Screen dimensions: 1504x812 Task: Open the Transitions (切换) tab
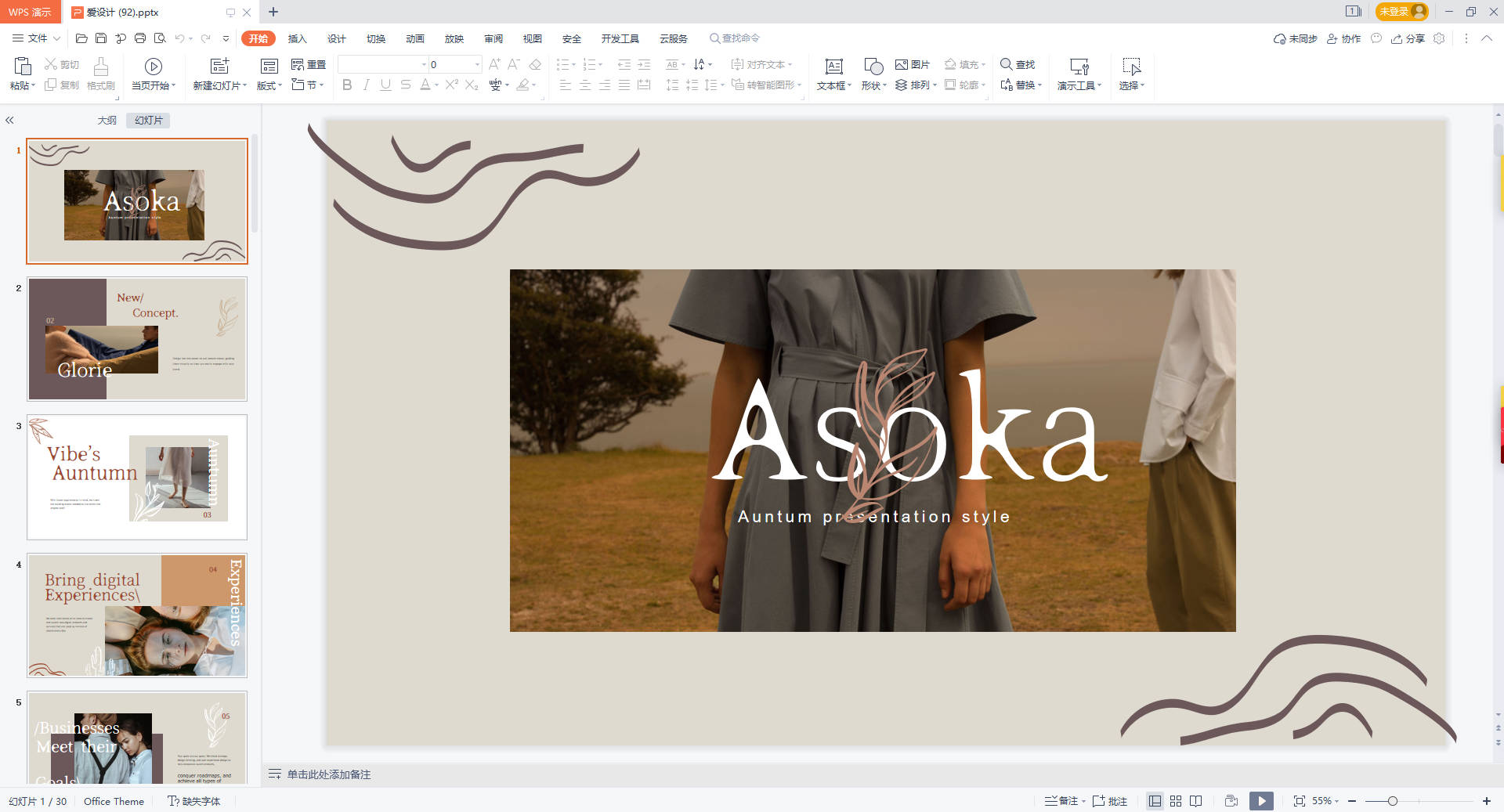[375, 38]
